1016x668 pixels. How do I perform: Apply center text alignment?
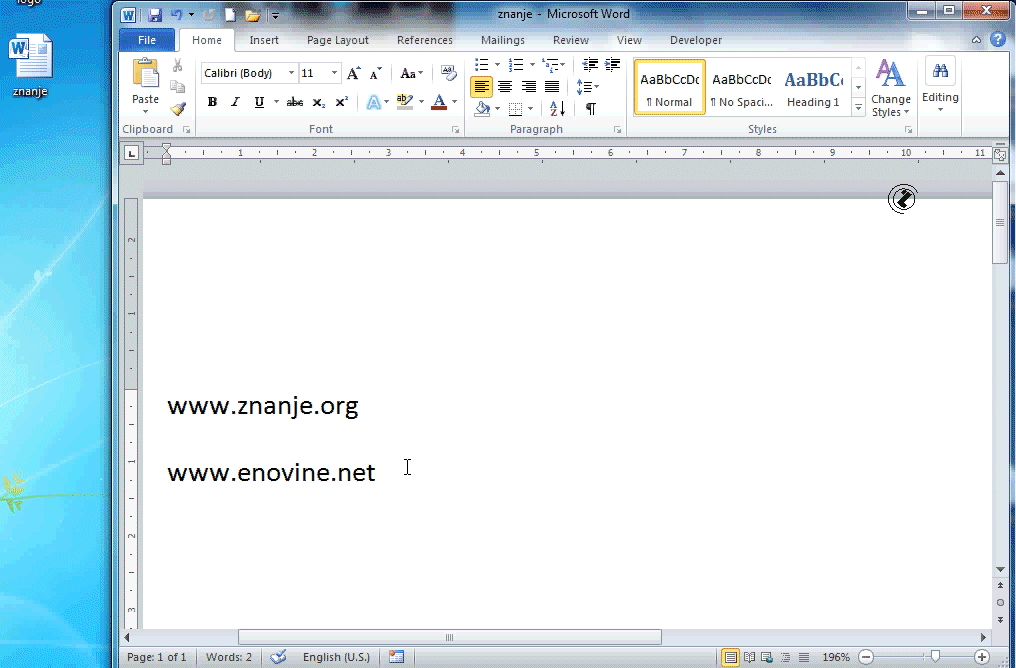[505, 87]
